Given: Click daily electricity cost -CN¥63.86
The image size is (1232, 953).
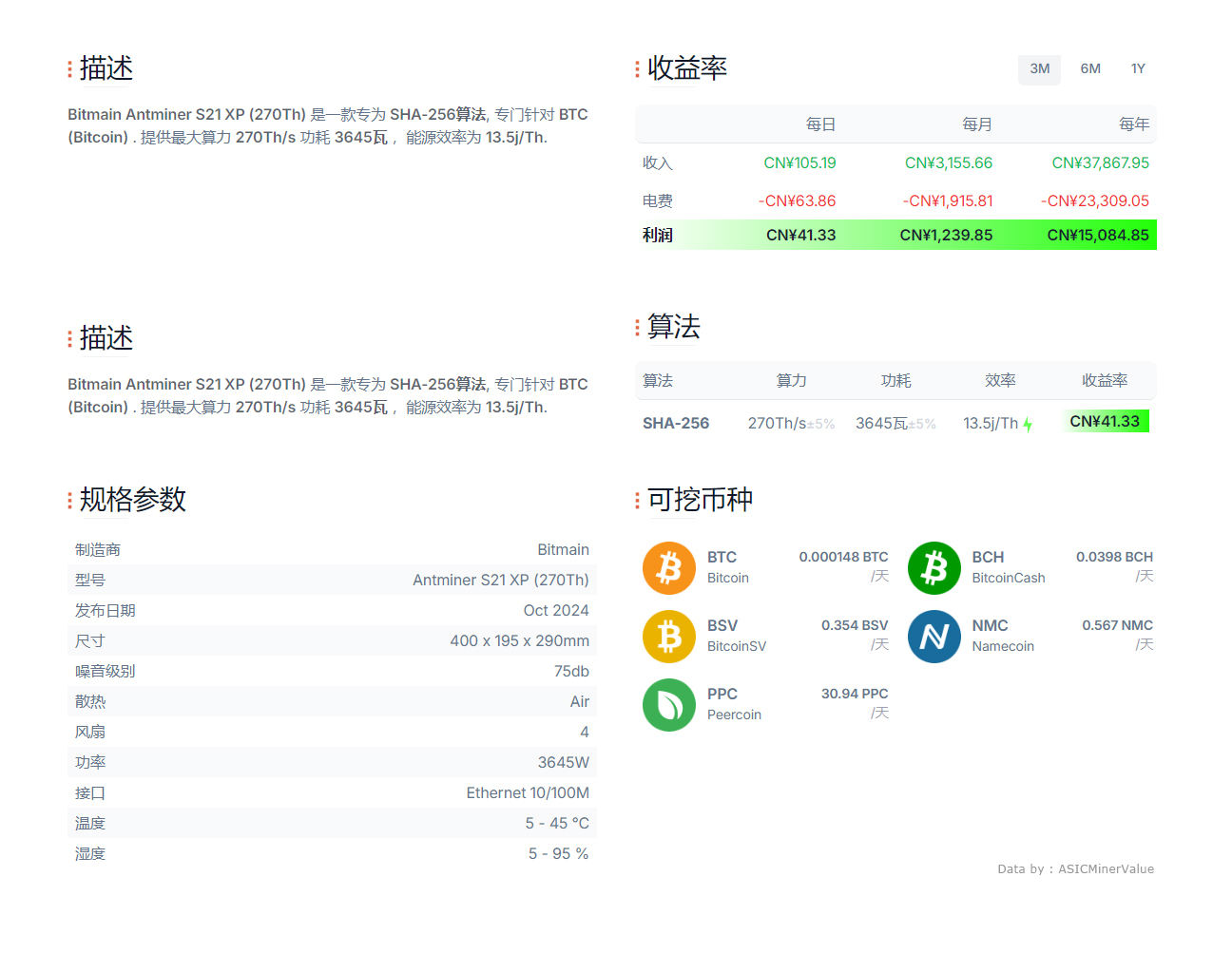Looking at the screenshot, I should pos(797,201).
